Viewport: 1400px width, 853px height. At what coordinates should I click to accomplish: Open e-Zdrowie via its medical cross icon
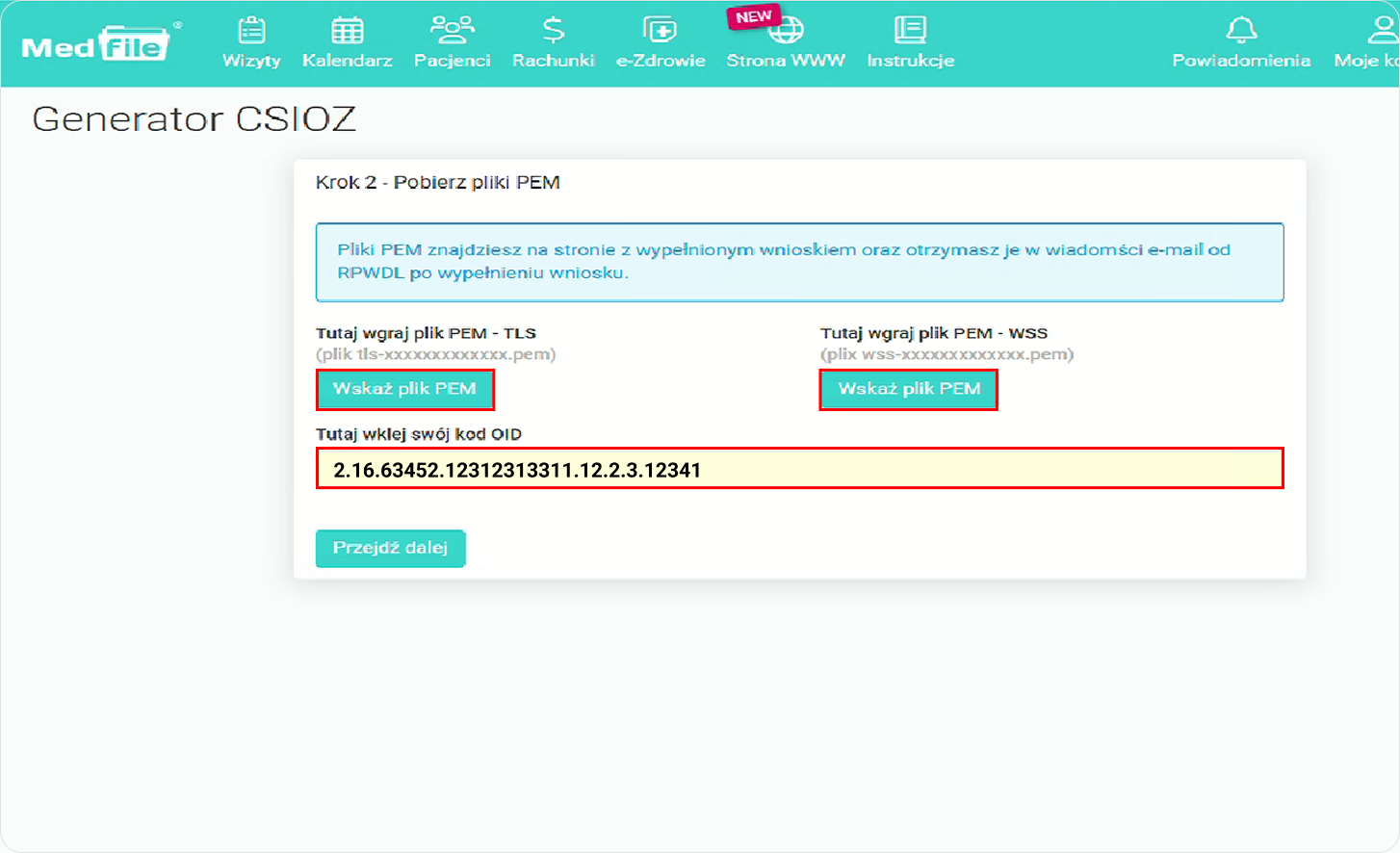click(x=660, y=30)
